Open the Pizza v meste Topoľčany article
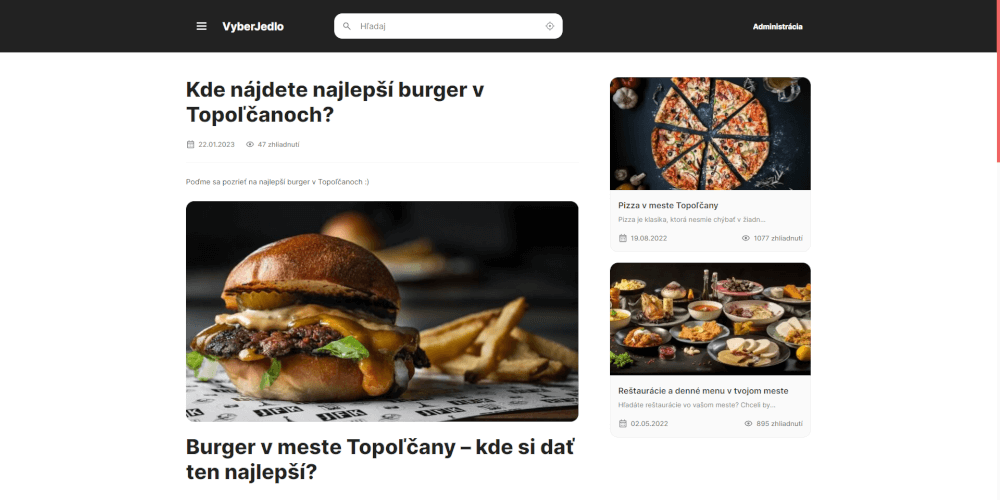1000x500 pixels. tap(668, 205)
